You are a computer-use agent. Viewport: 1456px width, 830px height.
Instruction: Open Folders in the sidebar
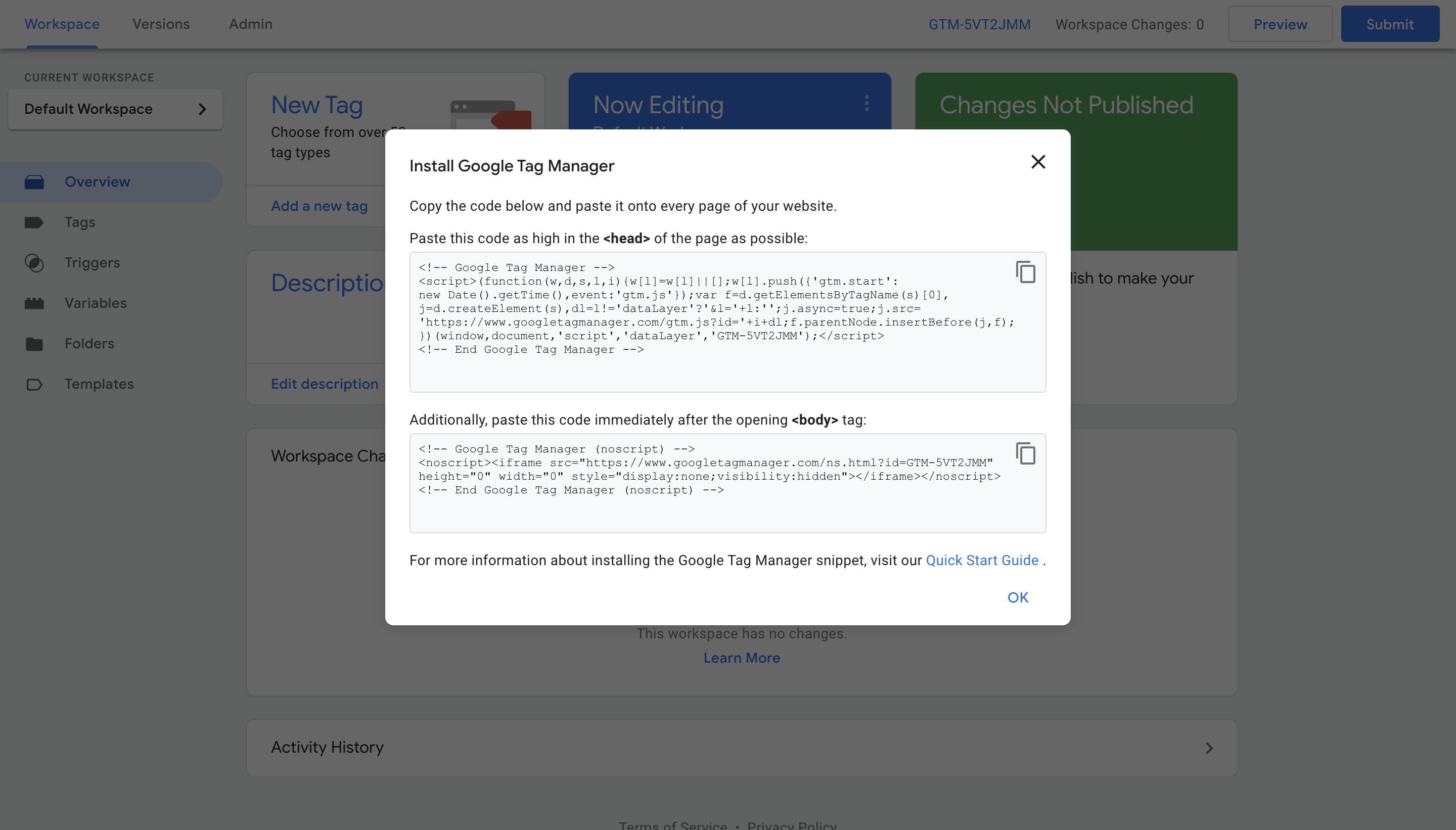point(111,344)
